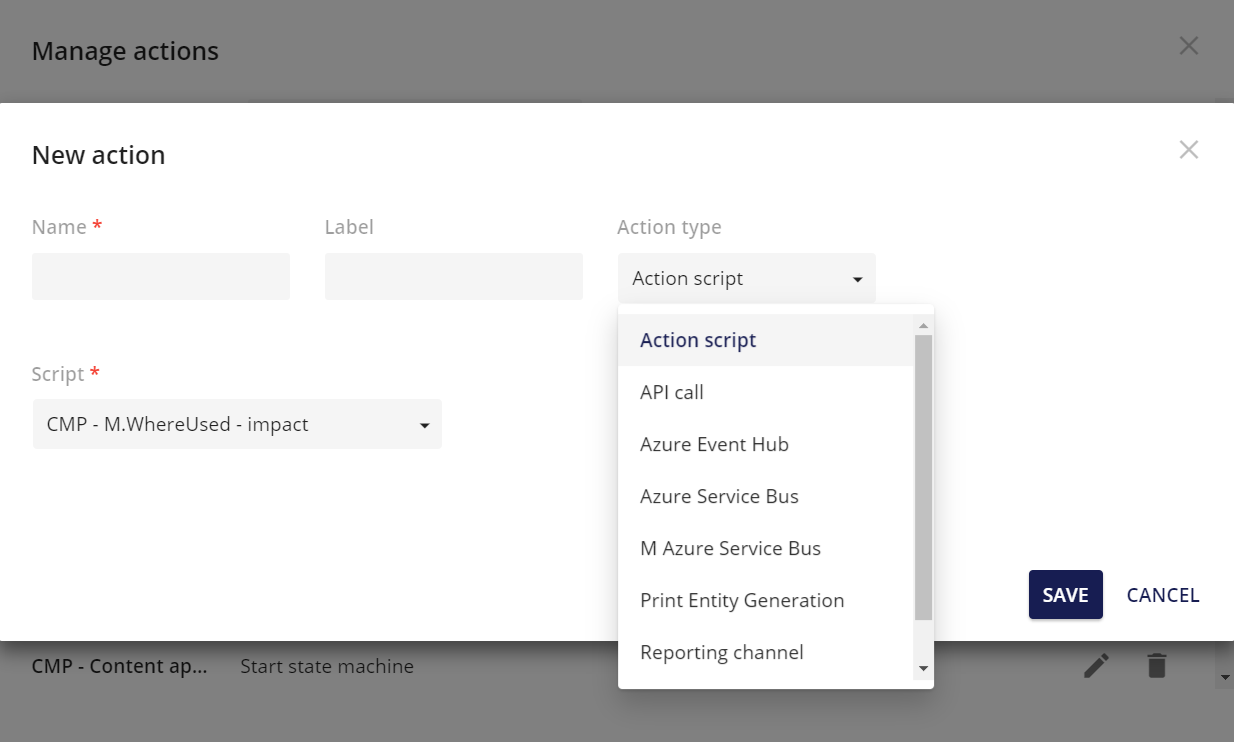Click the Label text field
Image resolution: width=1234 pixels, height=742 pixels.
(x=453, y=276)
